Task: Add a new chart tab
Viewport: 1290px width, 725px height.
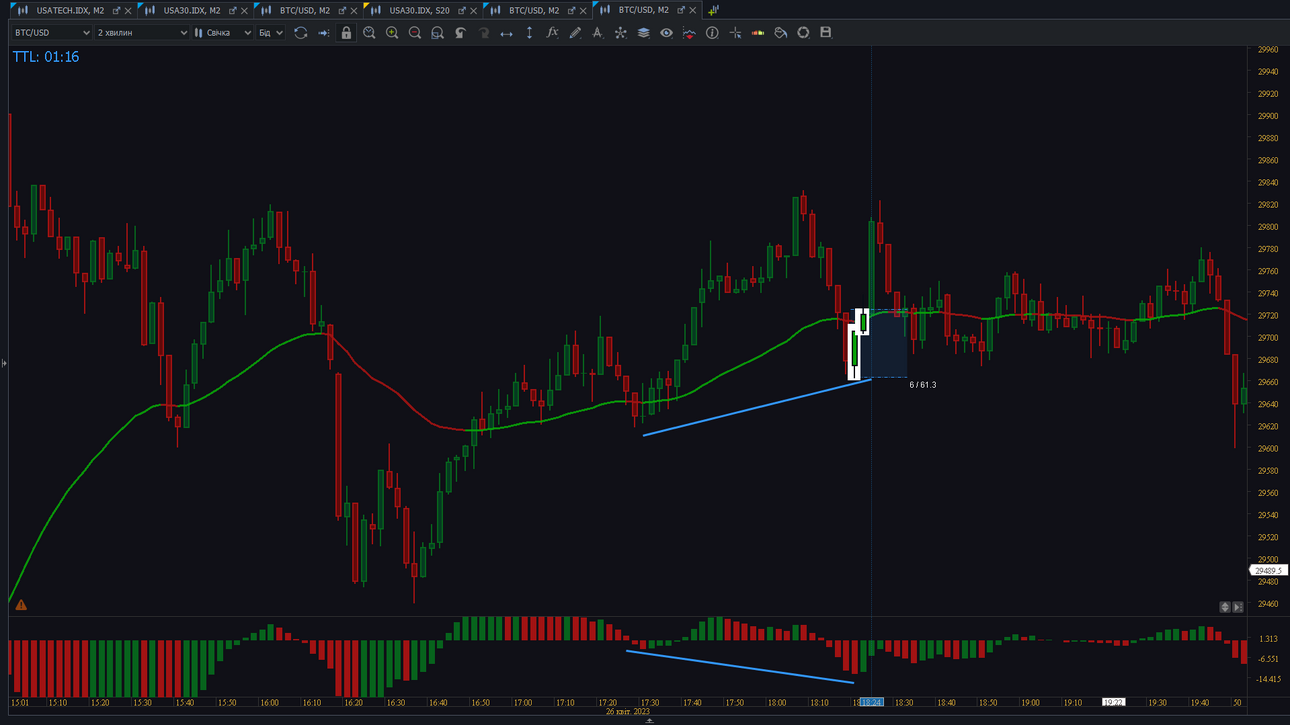Action: (713, 10)
